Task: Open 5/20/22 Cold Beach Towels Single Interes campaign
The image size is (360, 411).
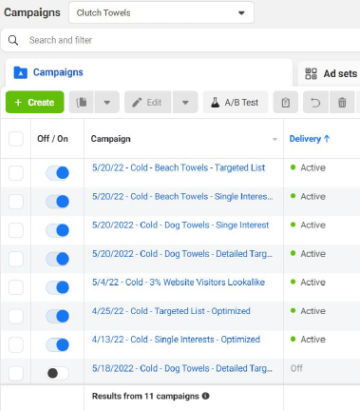Action: click(182, 196)
